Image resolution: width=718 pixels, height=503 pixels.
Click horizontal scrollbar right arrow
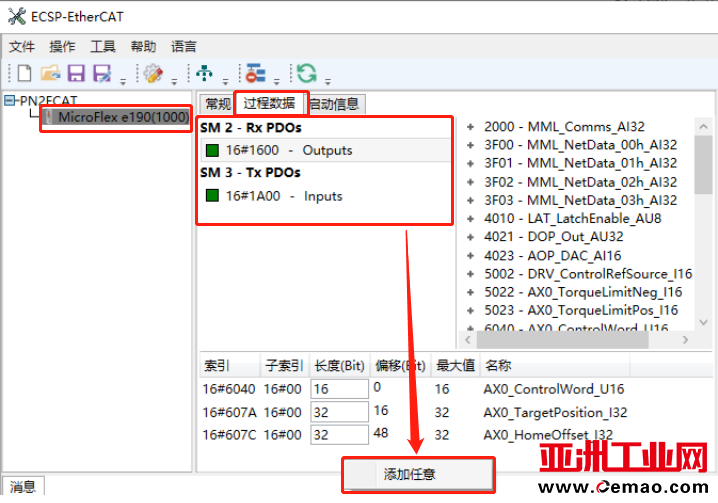685,340
